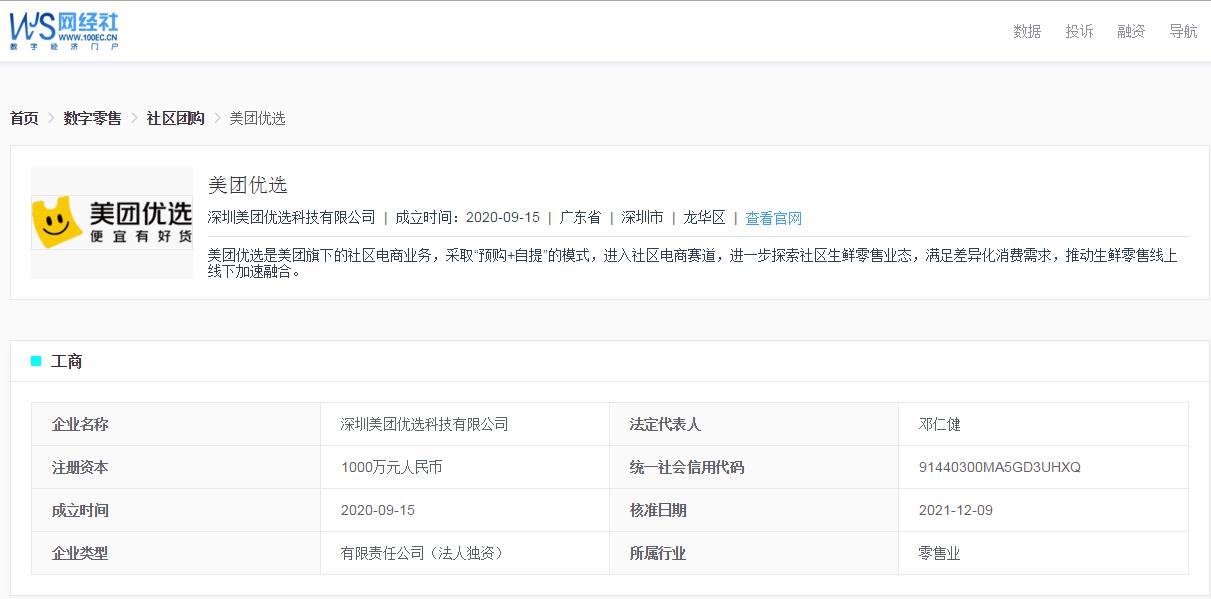Viewport: 1211px width, 599px height.
Task: Select the 数据 menu item
Action: click(1026, 31)
